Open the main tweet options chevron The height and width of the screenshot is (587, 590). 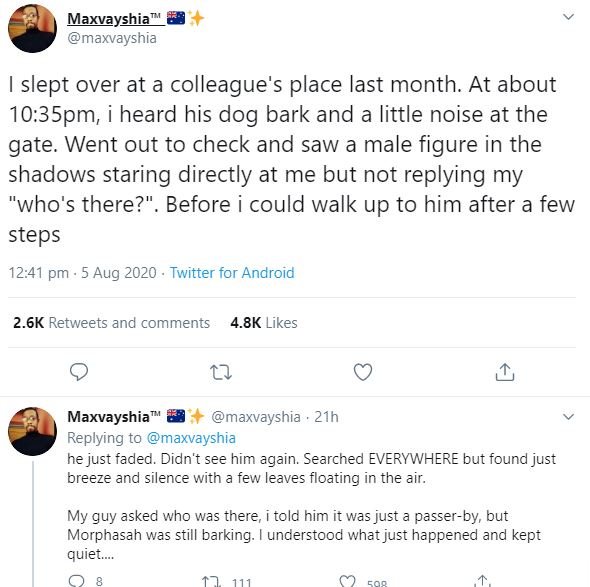click(x=568, y=17)
